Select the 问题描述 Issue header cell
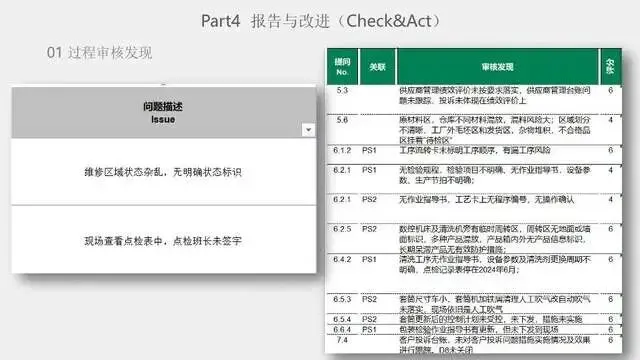 click(x=164, y=112)
